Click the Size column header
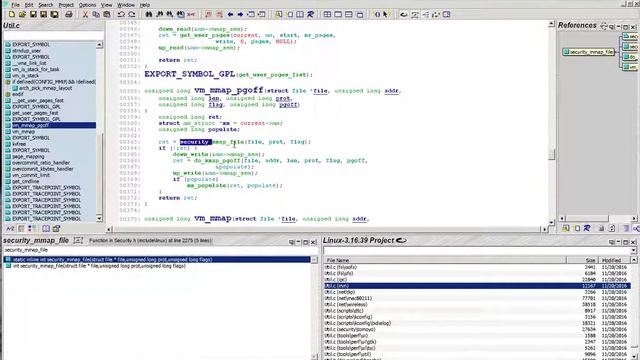 coord(582,260)
